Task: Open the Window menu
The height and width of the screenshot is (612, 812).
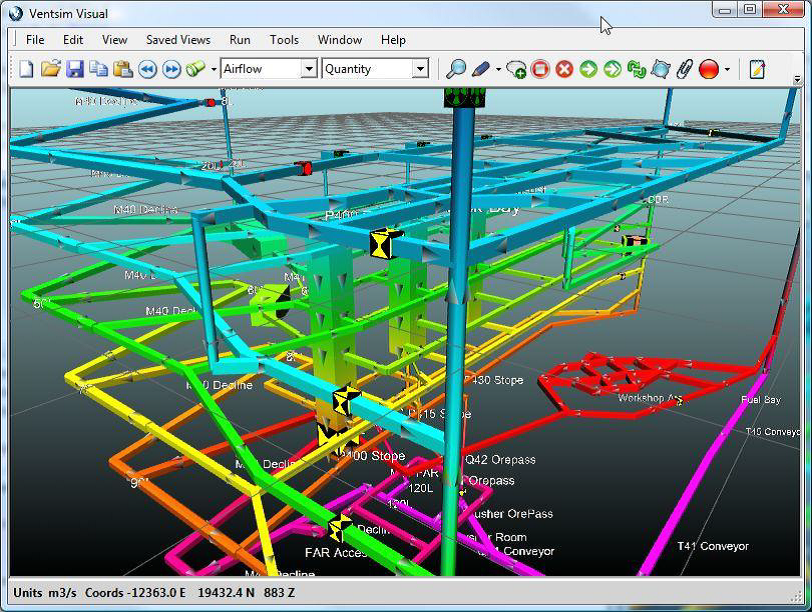Action: click(340, 40)
